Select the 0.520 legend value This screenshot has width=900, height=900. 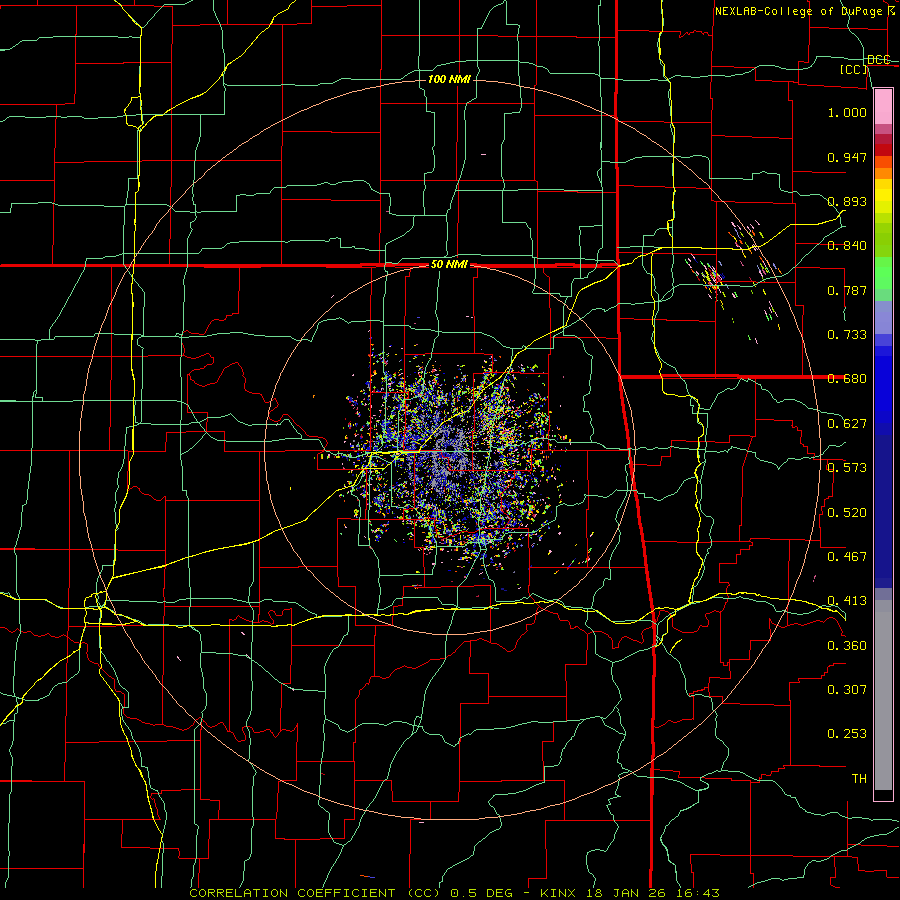847,512
